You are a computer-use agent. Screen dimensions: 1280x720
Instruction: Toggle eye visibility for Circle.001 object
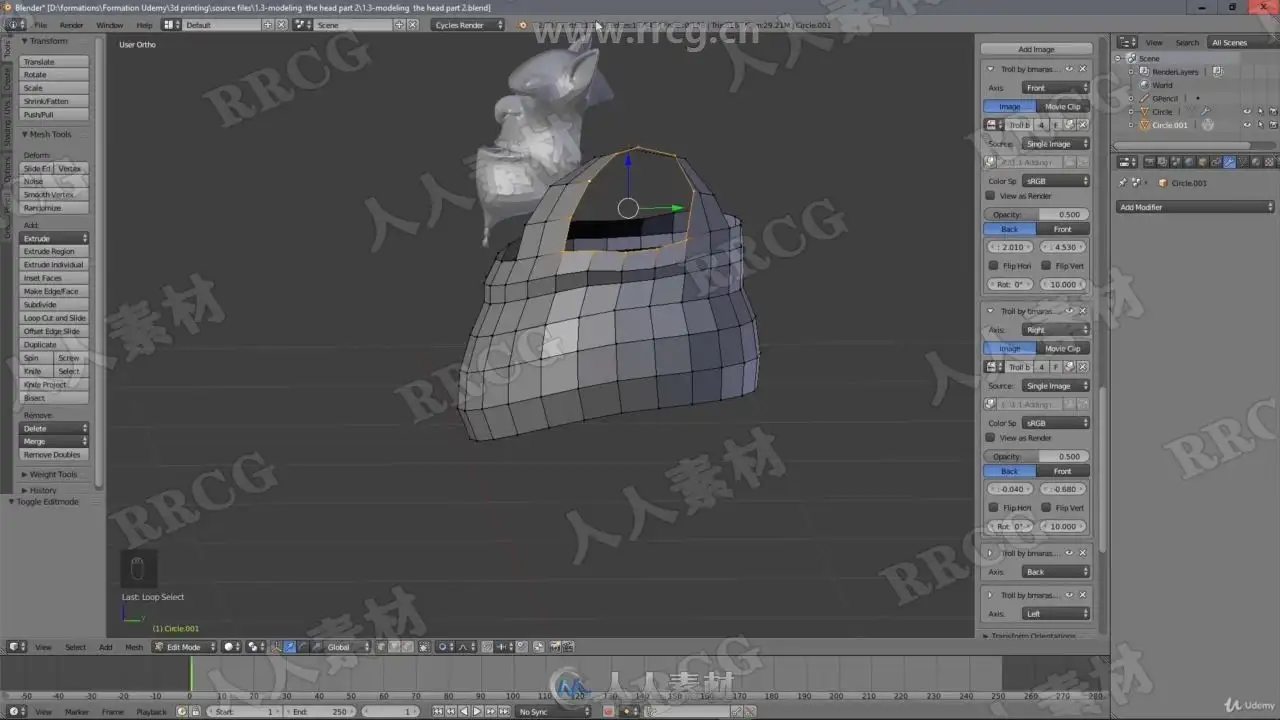pyautogui.click(x=1247, y=125)
